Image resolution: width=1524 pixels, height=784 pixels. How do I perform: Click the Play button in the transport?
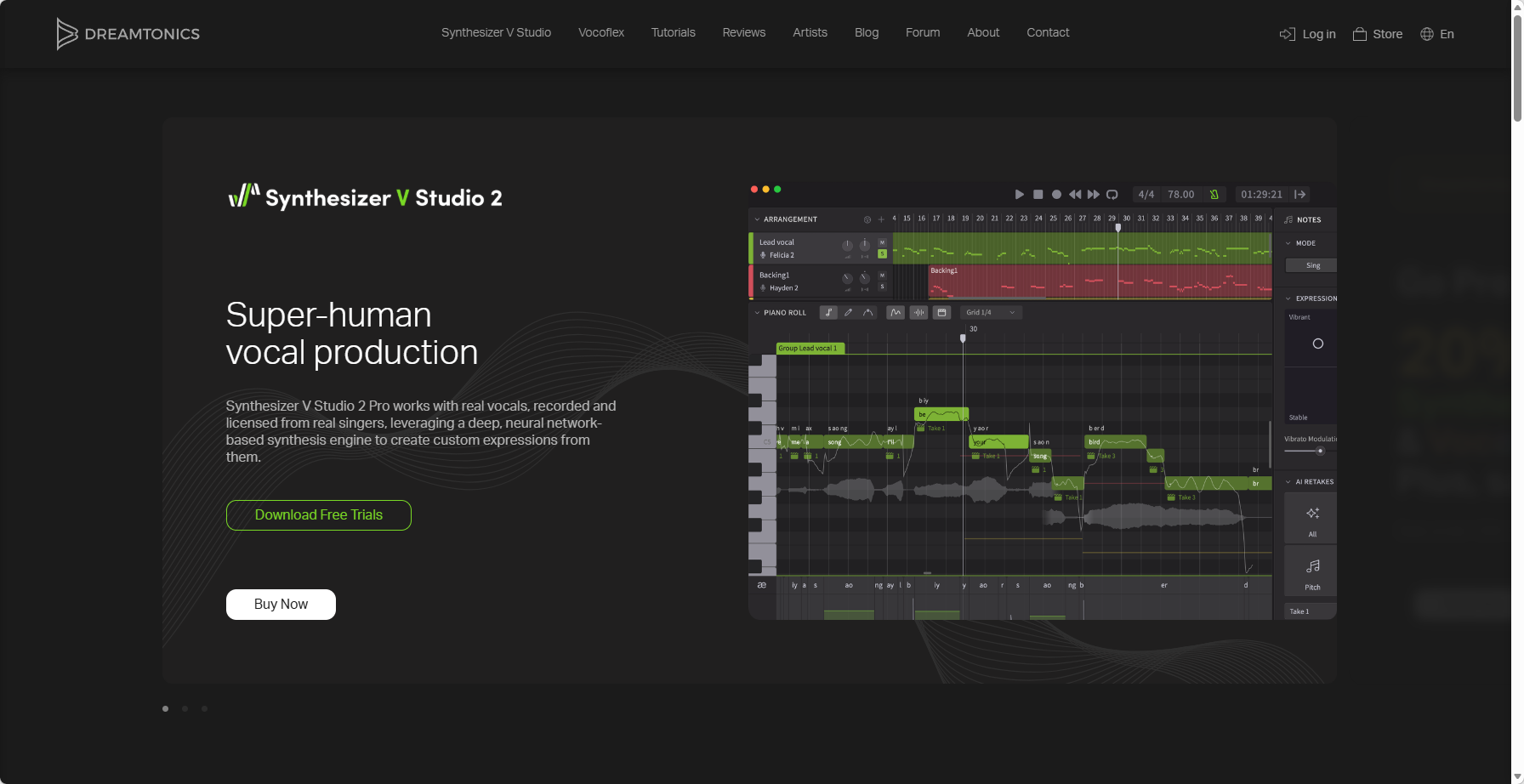(1020, 195)
